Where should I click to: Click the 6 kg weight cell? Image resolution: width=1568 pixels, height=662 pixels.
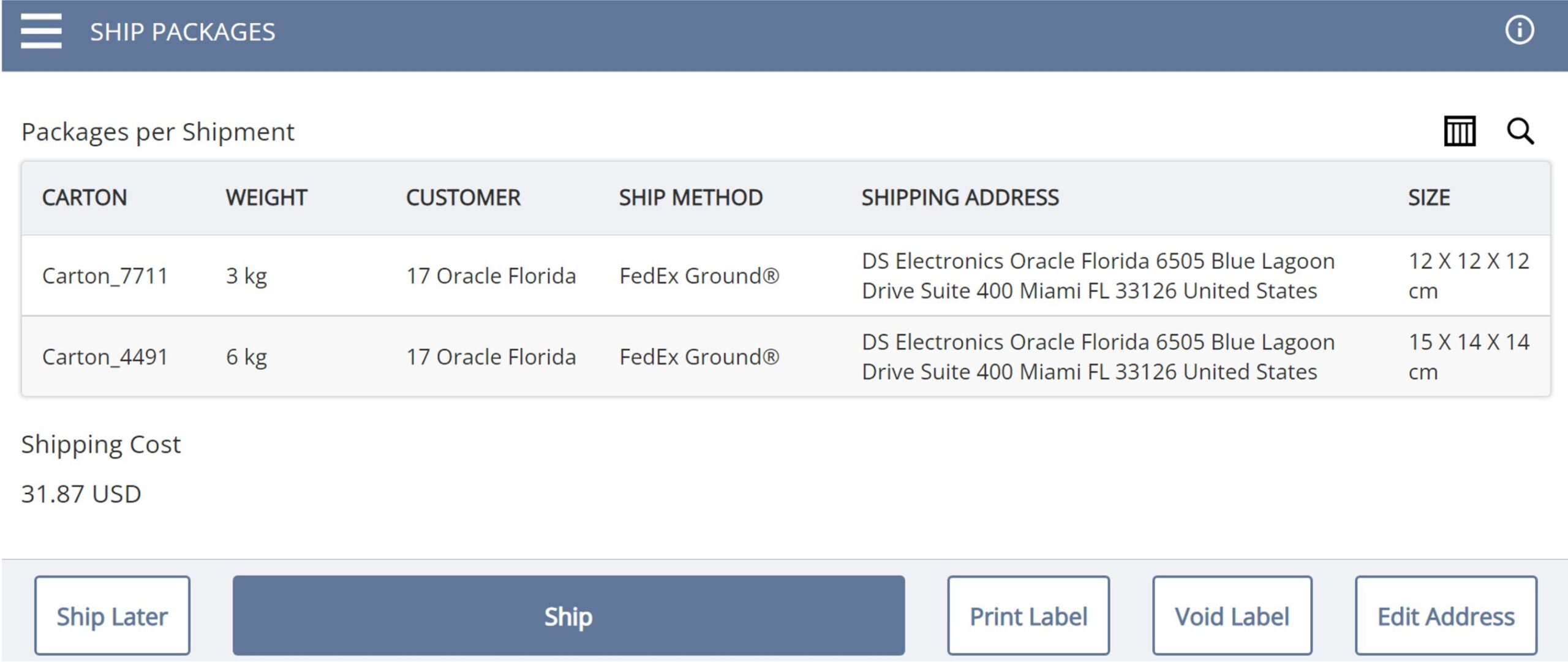point(246,357)
